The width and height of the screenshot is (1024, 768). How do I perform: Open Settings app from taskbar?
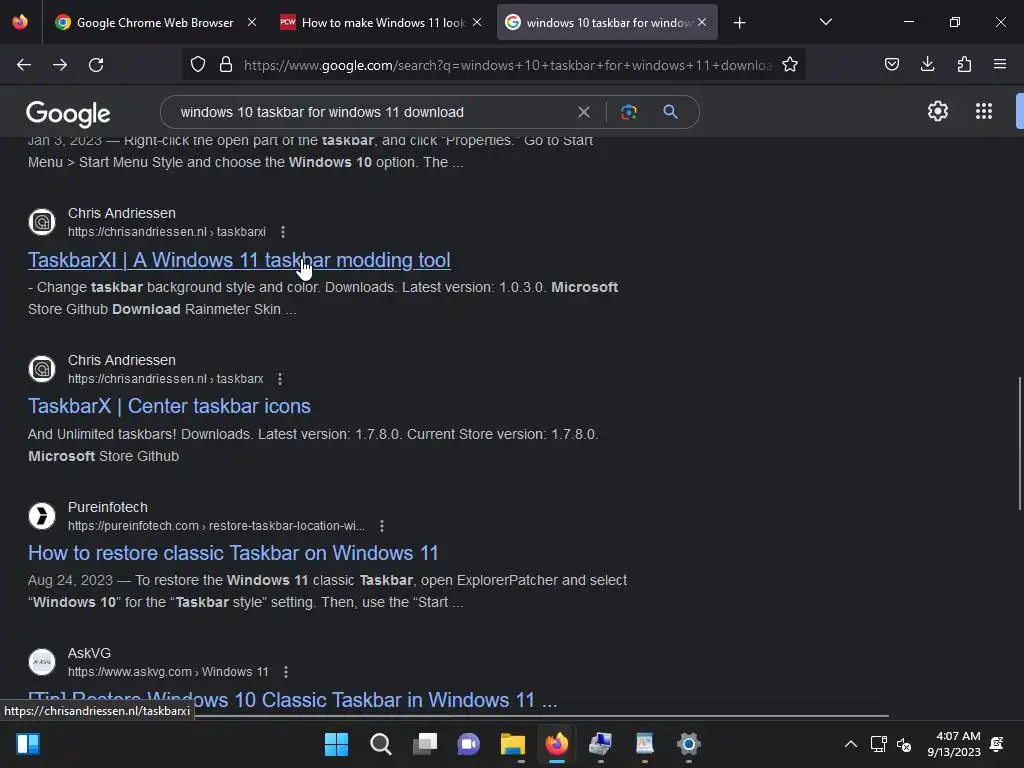[x=688, y=744]
